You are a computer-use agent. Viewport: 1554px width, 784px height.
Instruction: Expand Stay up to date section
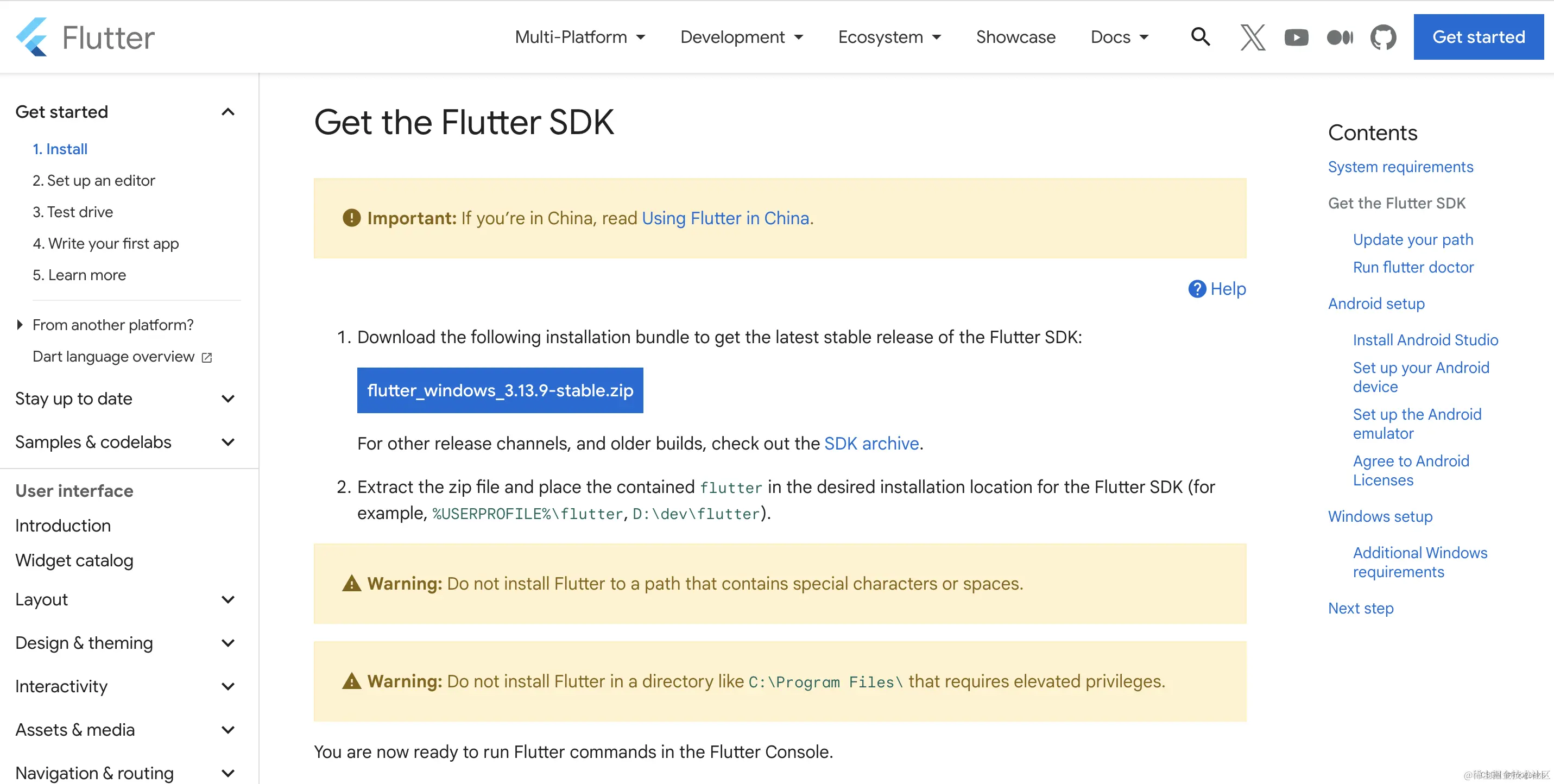(x=228, y=399)
